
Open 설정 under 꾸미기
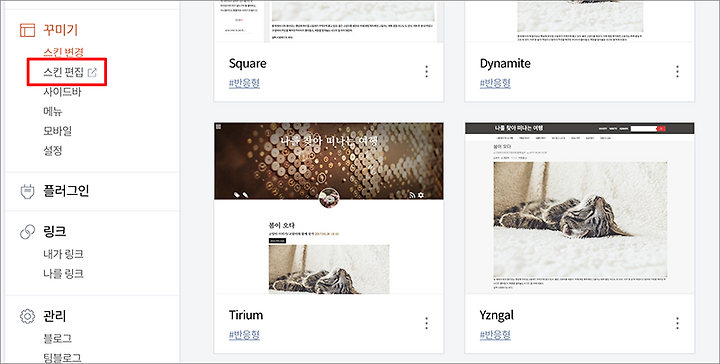click(x=53, y=151)
